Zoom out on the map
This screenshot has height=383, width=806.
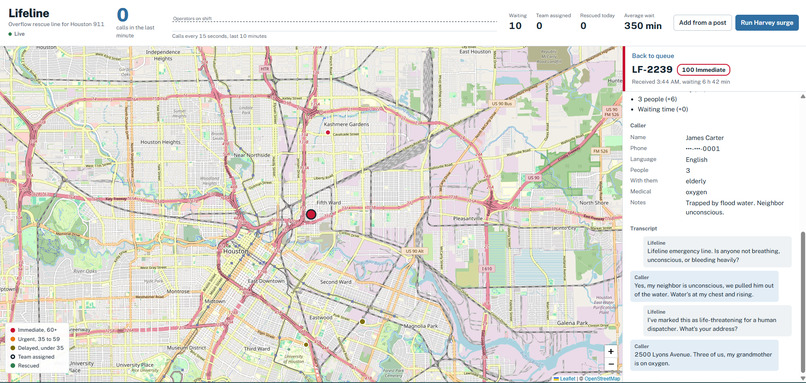[611, 364]
